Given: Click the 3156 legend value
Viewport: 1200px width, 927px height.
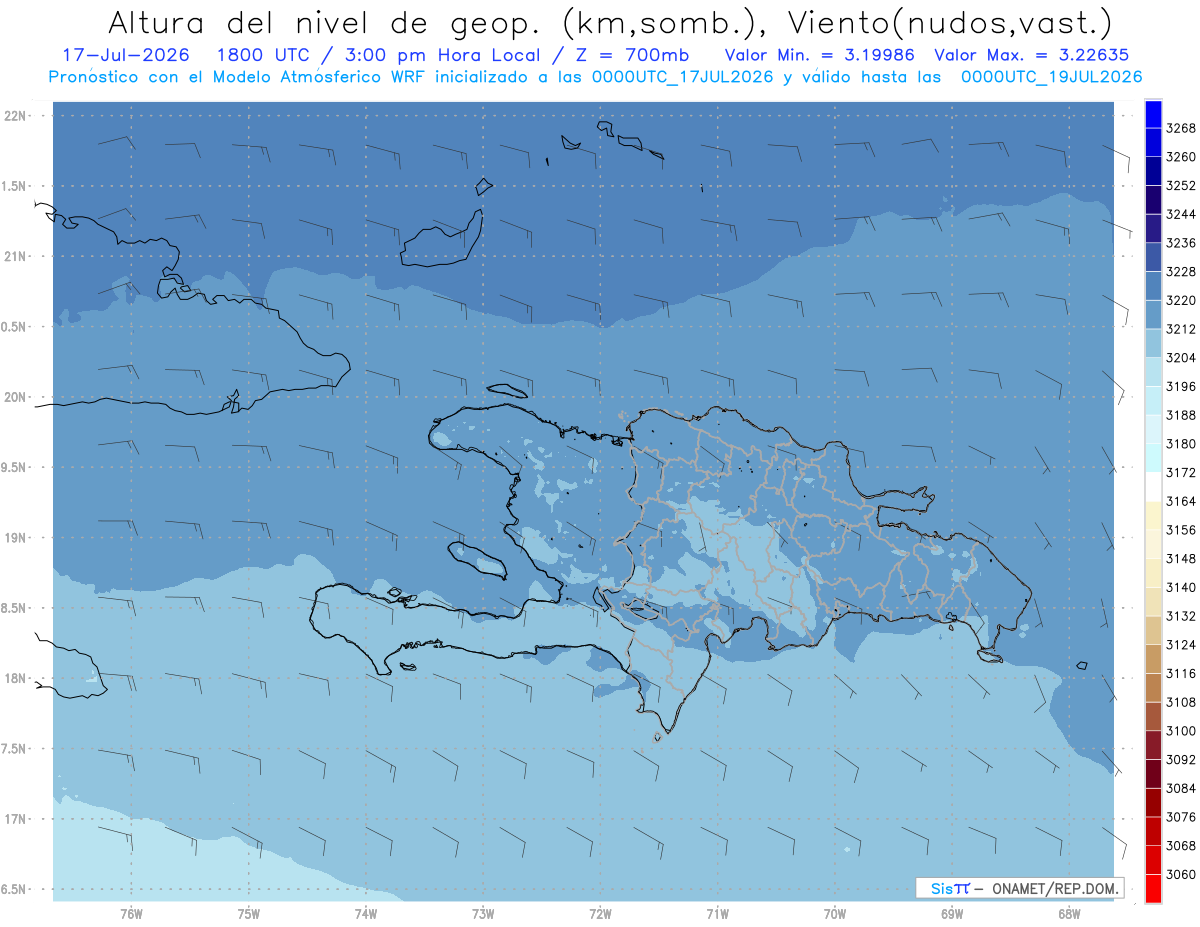Looking at the screenshot, I should [1180, 530].
